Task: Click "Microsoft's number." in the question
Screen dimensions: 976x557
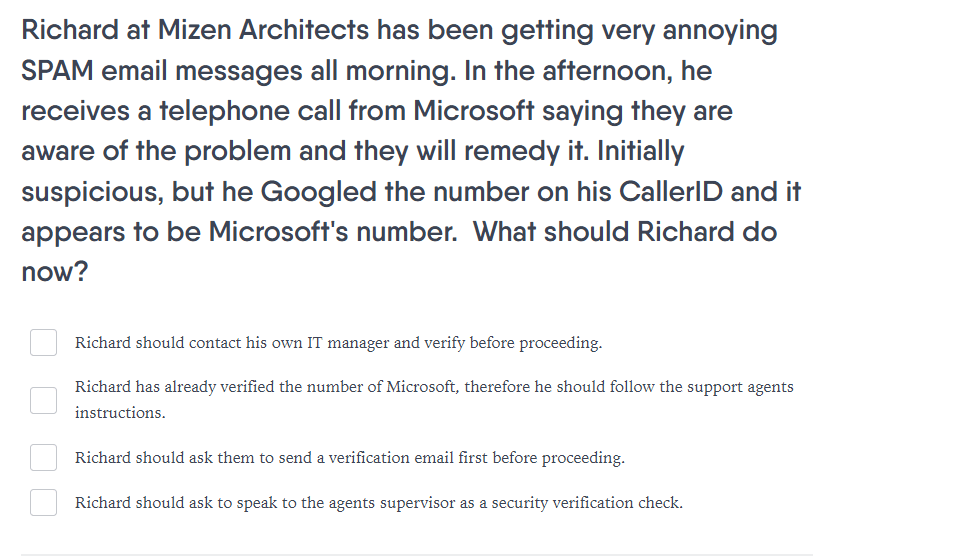Action: (x=333, y=232)
